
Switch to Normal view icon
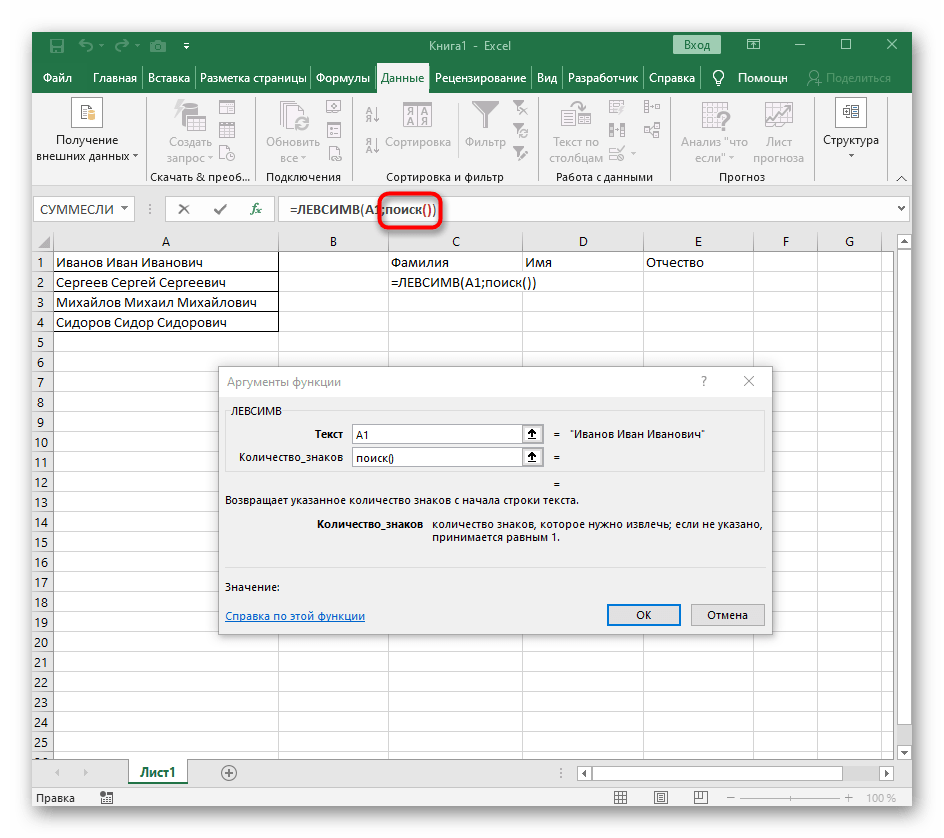(x=620, y=798)
